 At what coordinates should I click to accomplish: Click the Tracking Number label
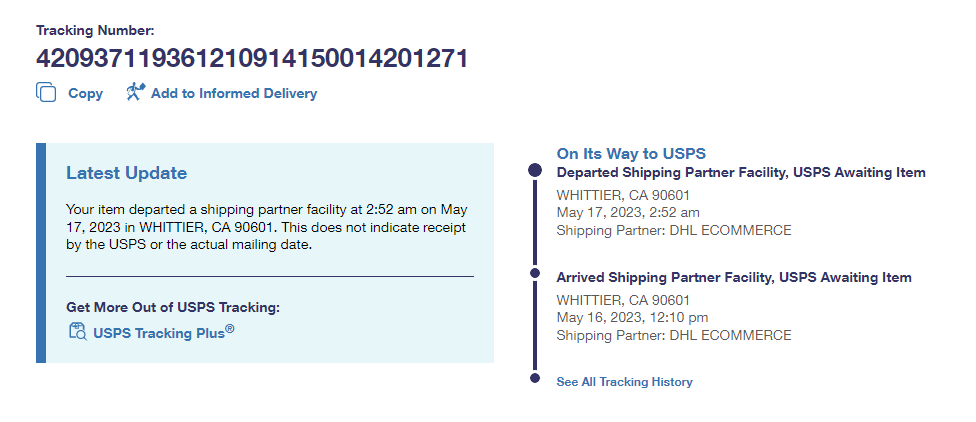pyautogui.click(x=96, y=31)
